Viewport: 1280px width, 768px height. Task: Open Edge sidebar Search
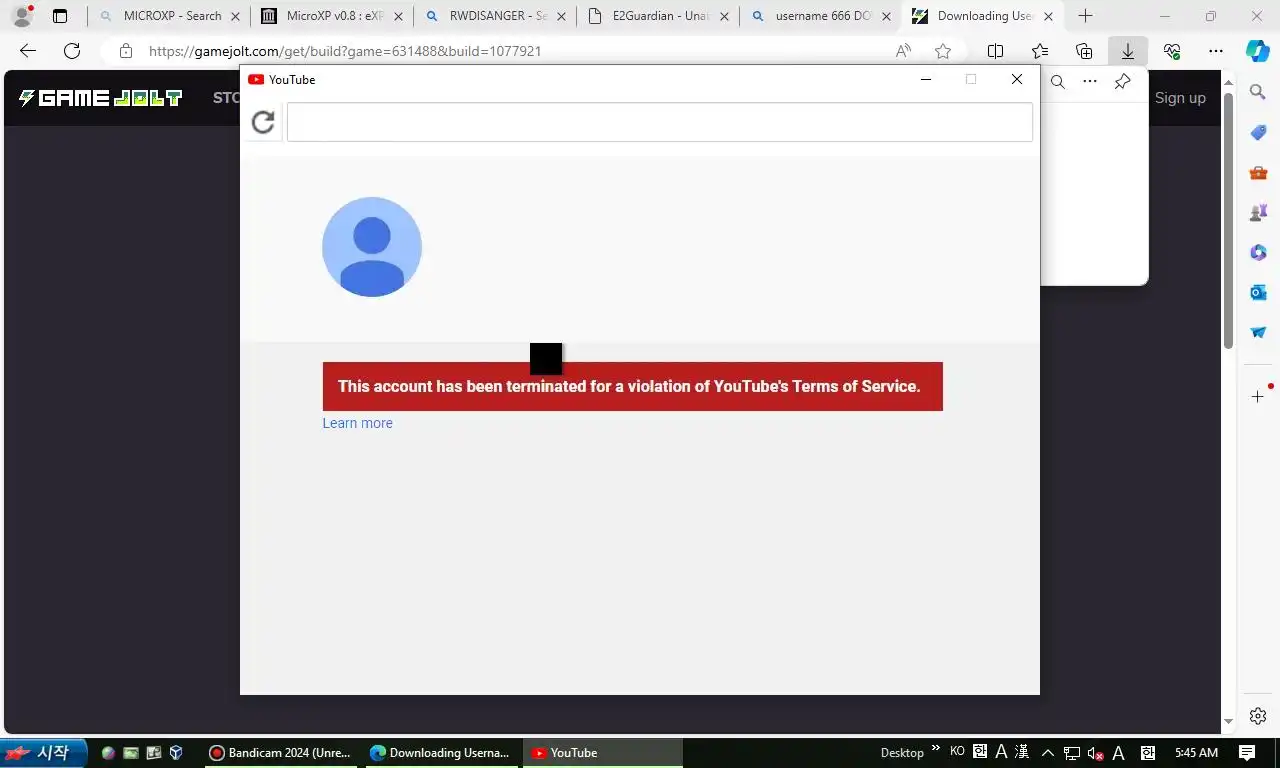pyautogui.click(x=1258, y=92)
